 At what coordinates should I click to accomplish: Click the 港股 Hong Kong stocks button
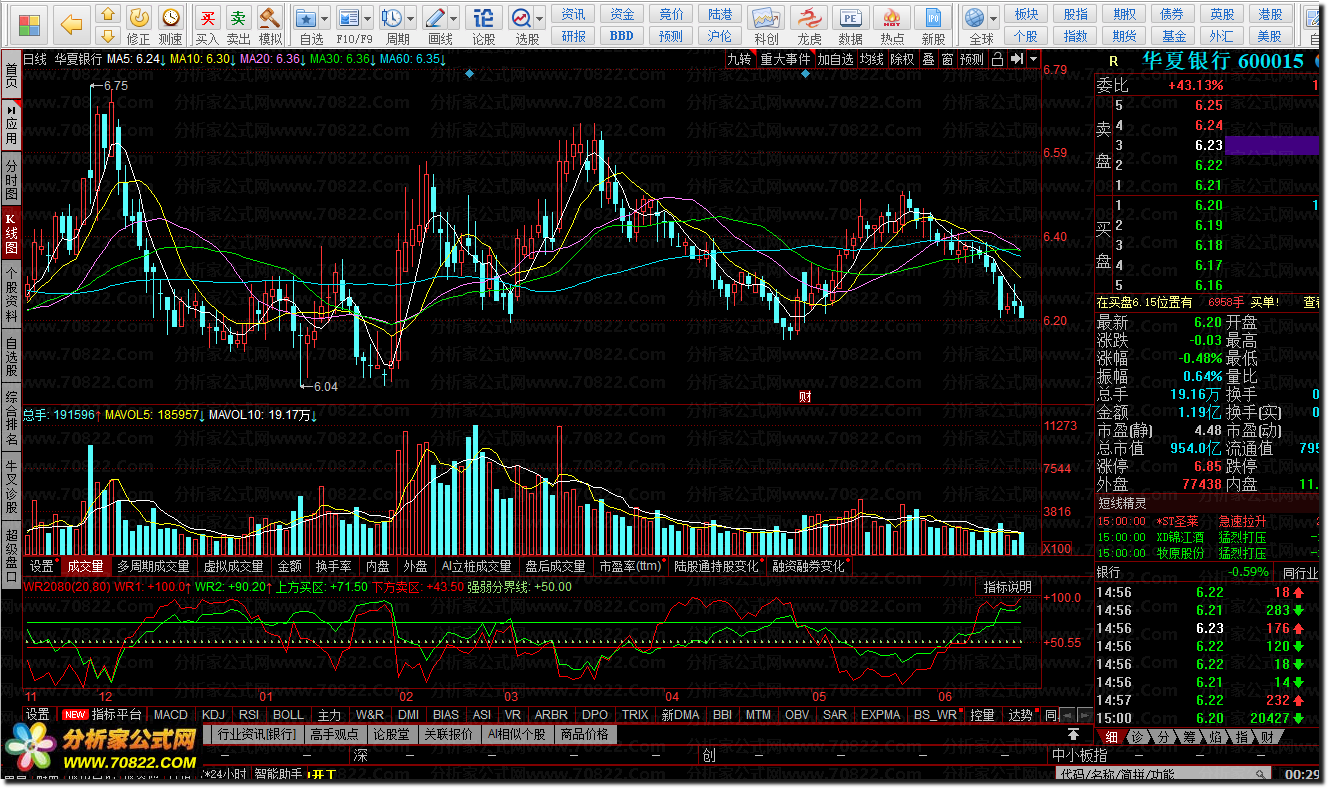click(x=1271, y=14)
